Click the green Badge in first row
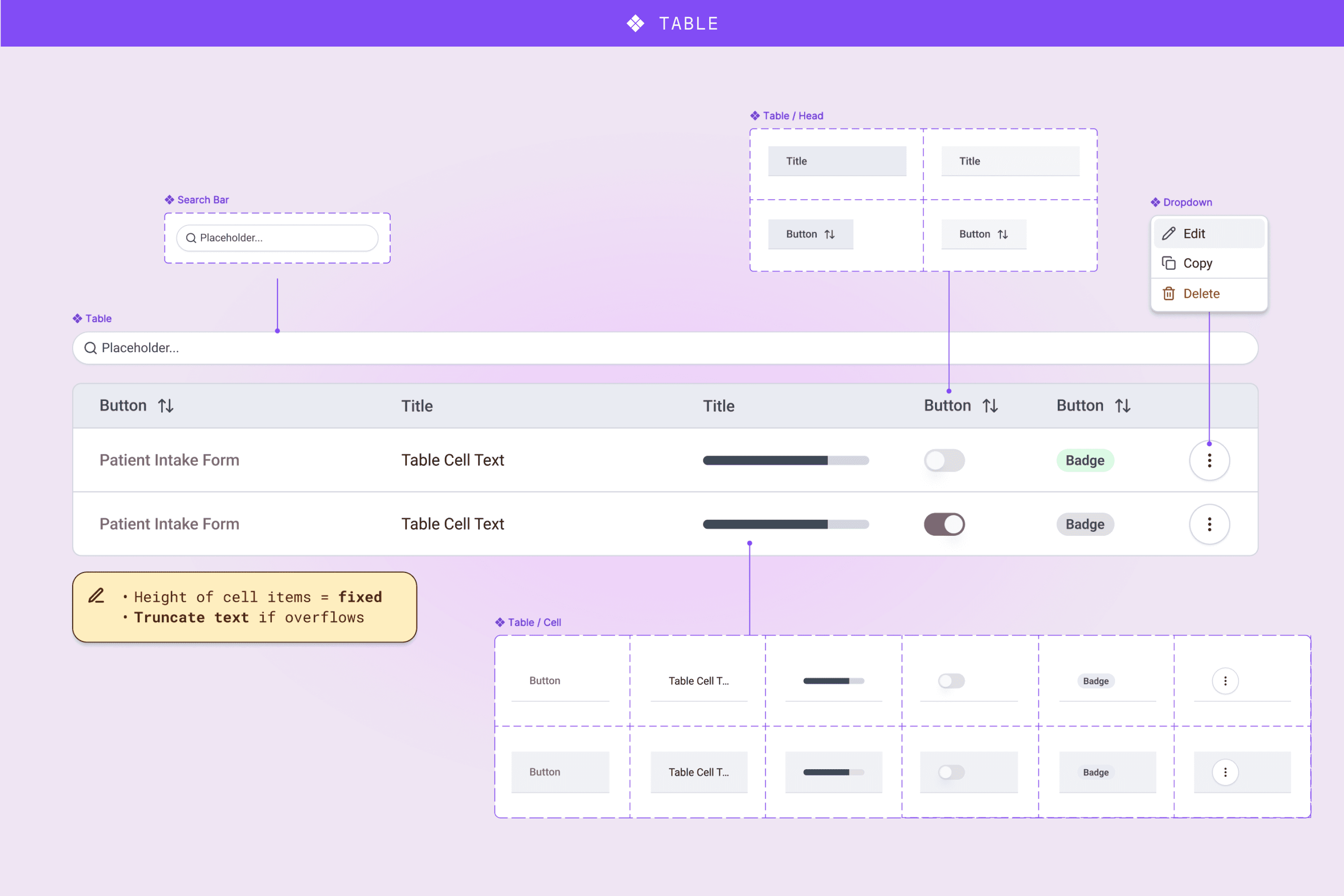This screenshot has height=896, width=1344. pos(1085,460)
